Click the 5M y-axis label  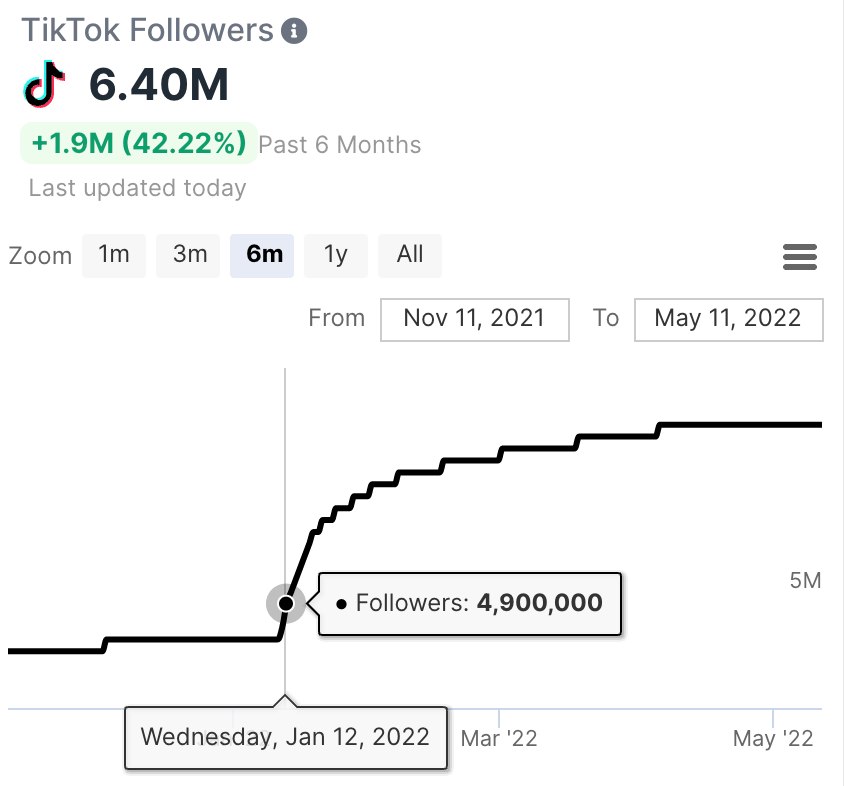(x=805, y=580)
